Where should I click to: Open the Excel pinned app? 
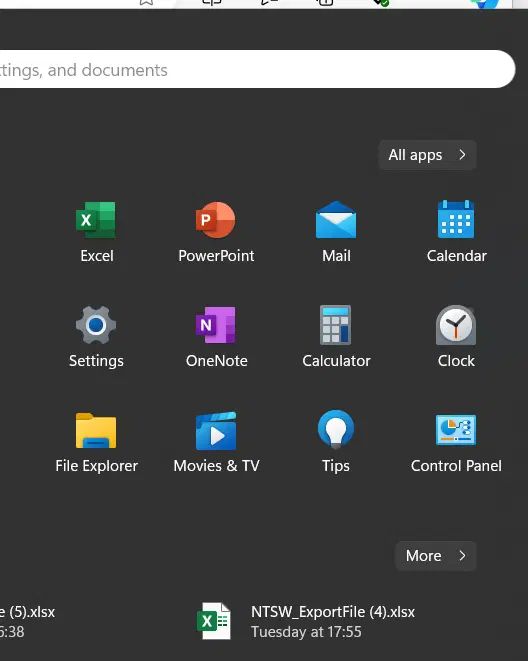[x=96, y=232]
